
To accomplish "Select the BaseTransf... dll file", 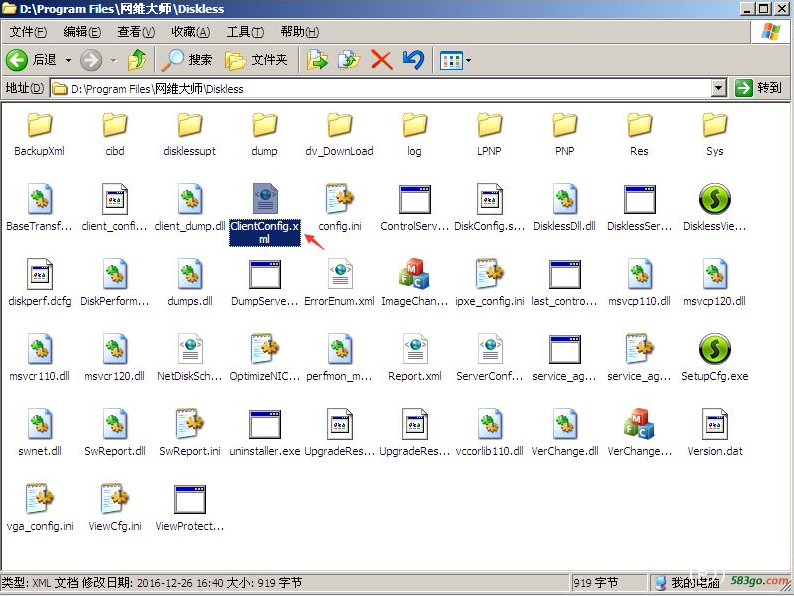I will [39, 208].
